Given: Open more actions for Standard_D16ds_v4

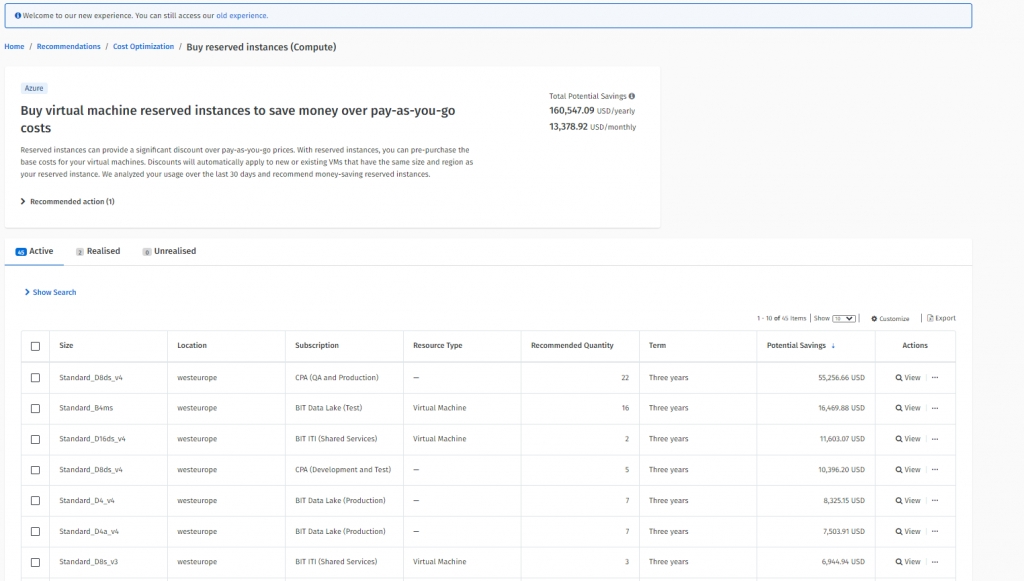Looking at the screenshot, I should point(935,439).
